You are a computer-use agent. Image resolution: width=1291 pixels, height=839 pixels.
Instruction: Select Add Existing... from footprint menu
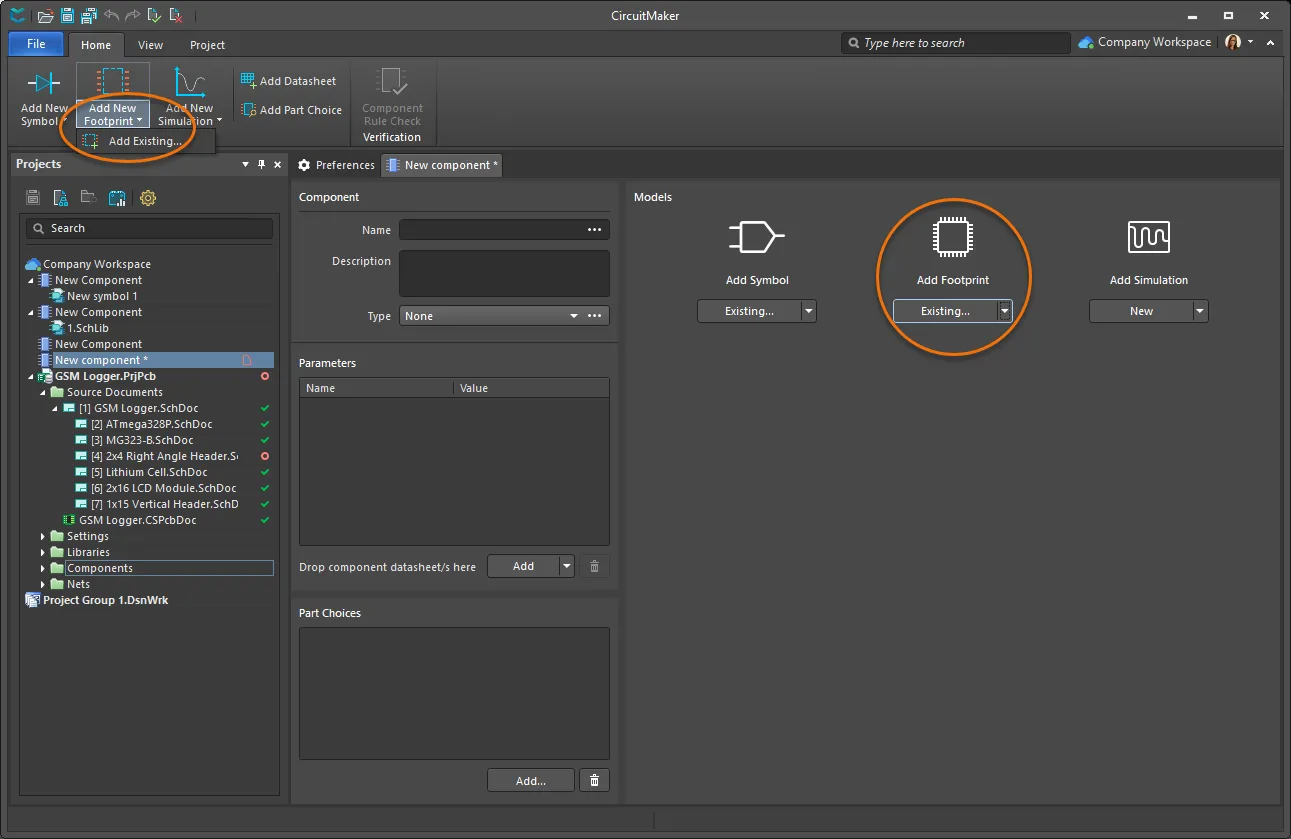[x=145, y=141]
